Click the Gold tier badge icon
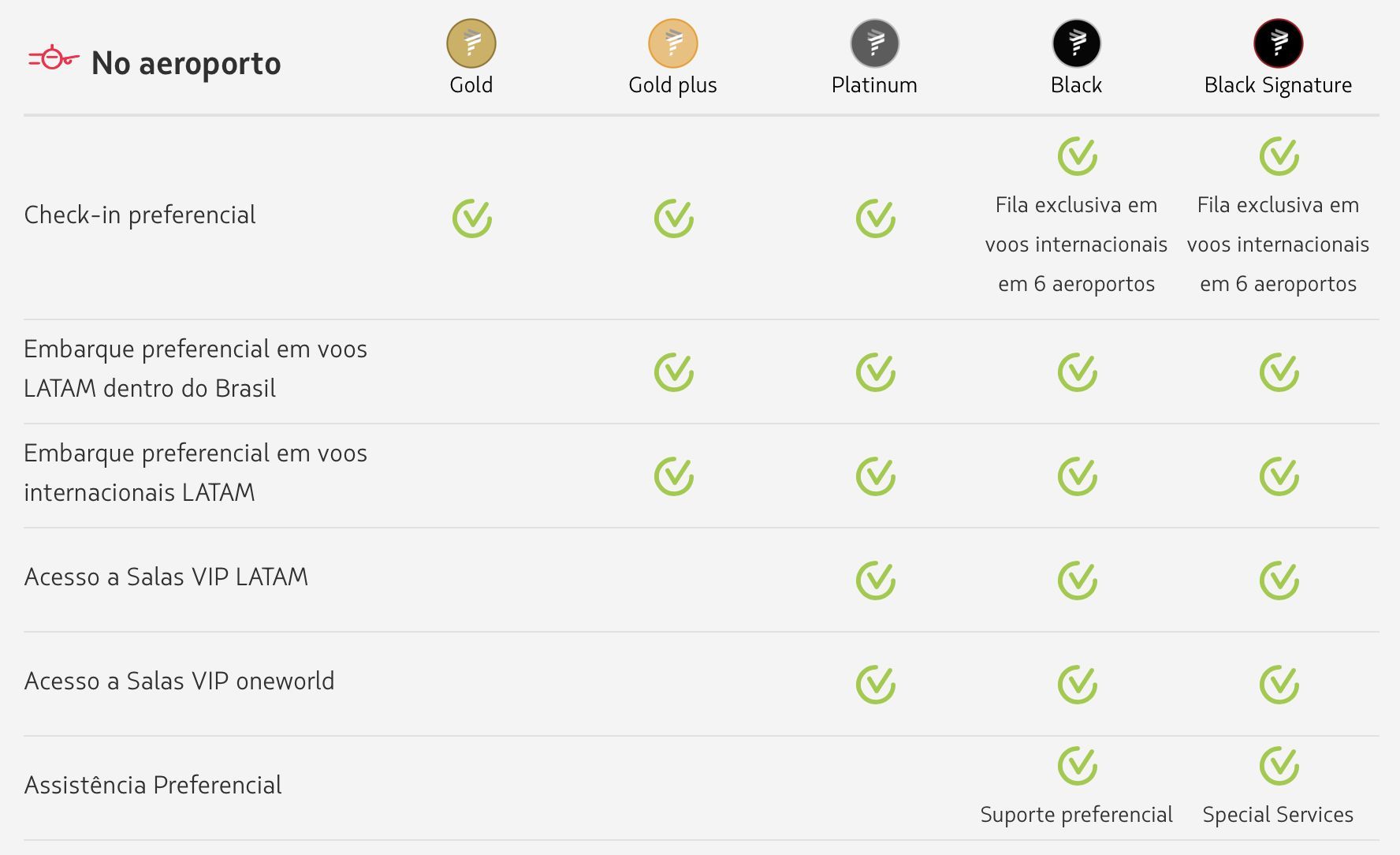 click(x=471, y=43)
